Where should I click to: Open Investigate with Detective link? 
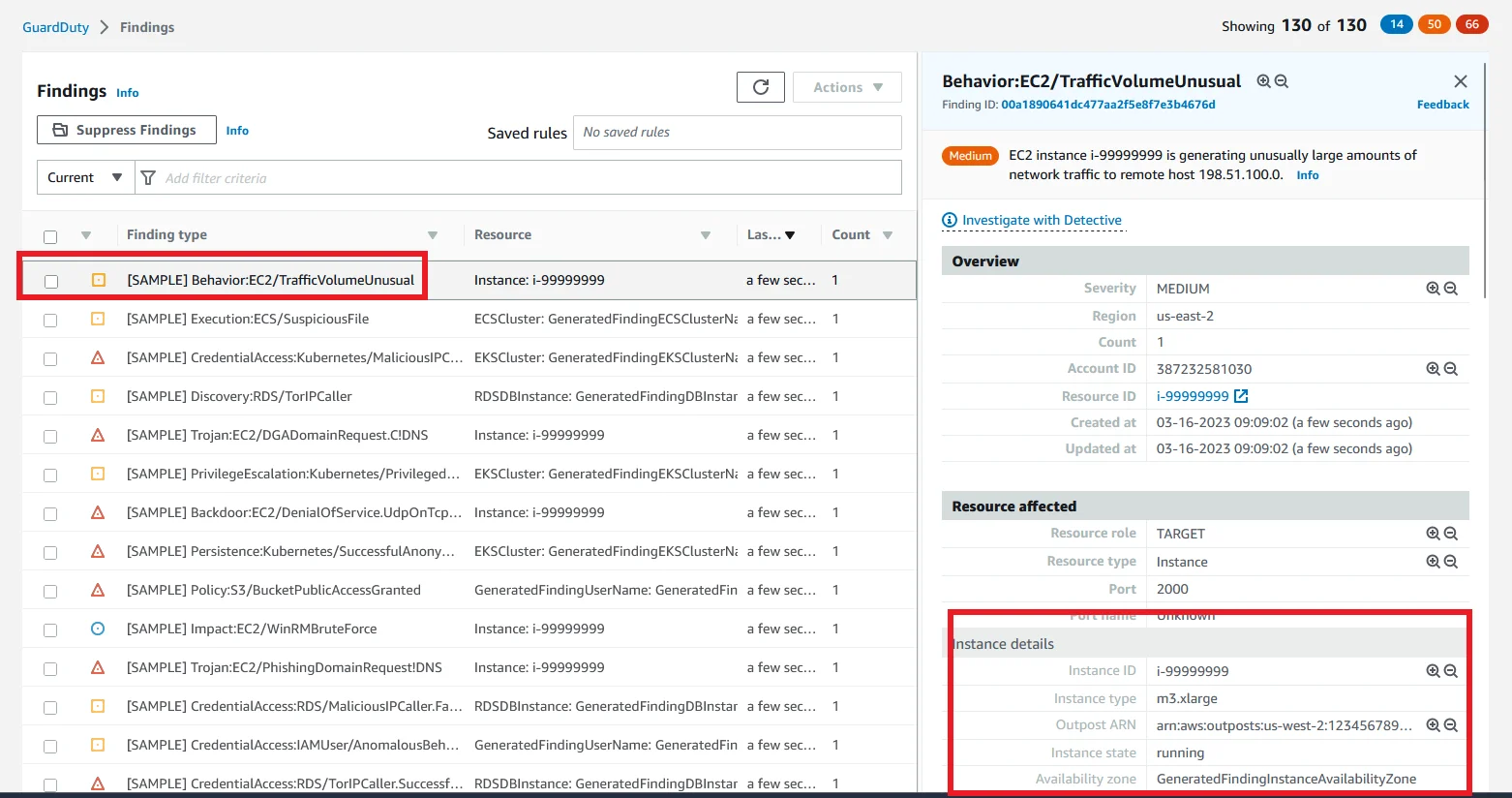1042,221
